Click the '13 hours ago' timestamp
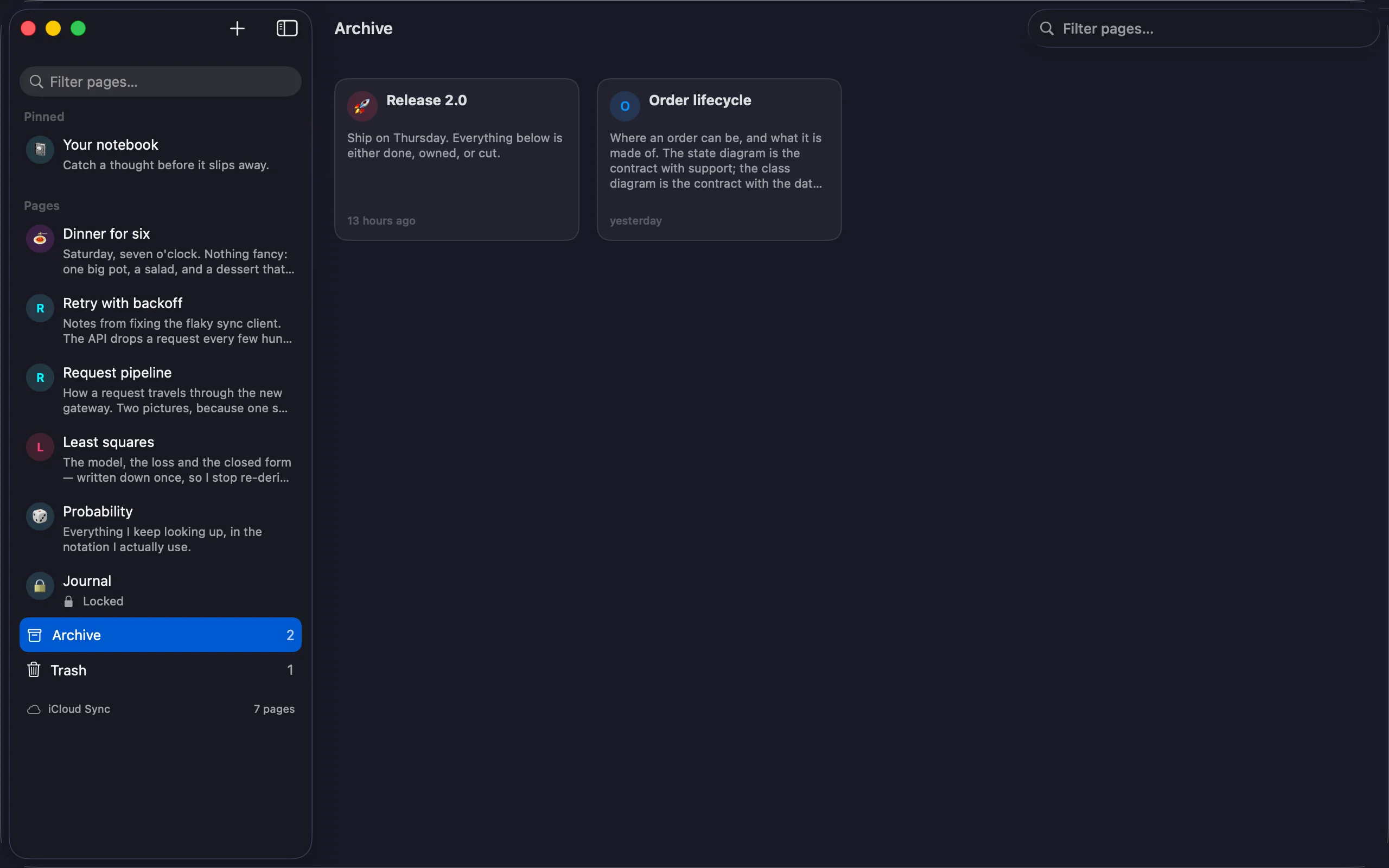Image resolution: width=1389 pixels, height=868 pixels. 381,220
